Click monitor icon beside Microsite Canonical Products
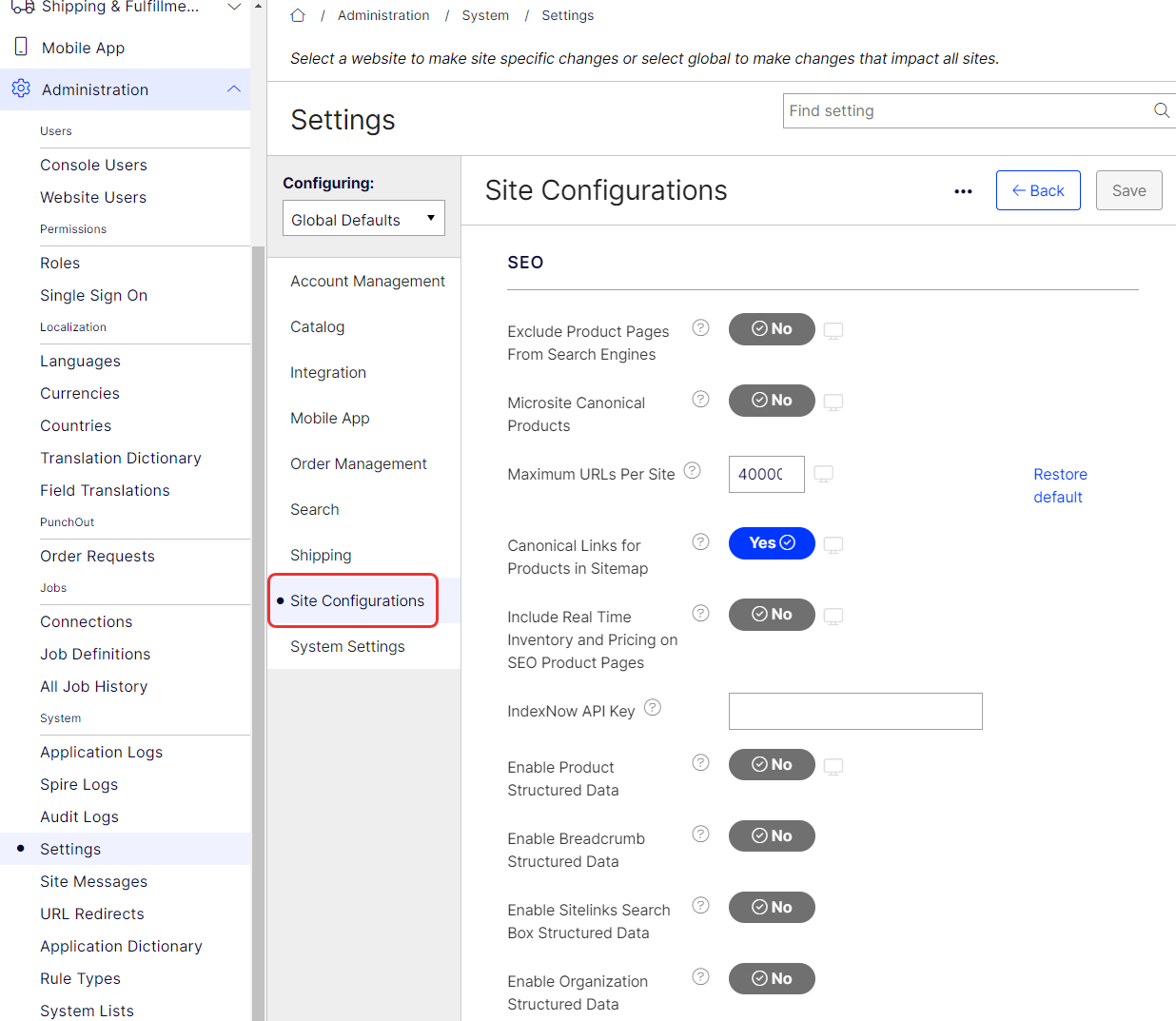Screen dimensions: 1176x1021 833,403
